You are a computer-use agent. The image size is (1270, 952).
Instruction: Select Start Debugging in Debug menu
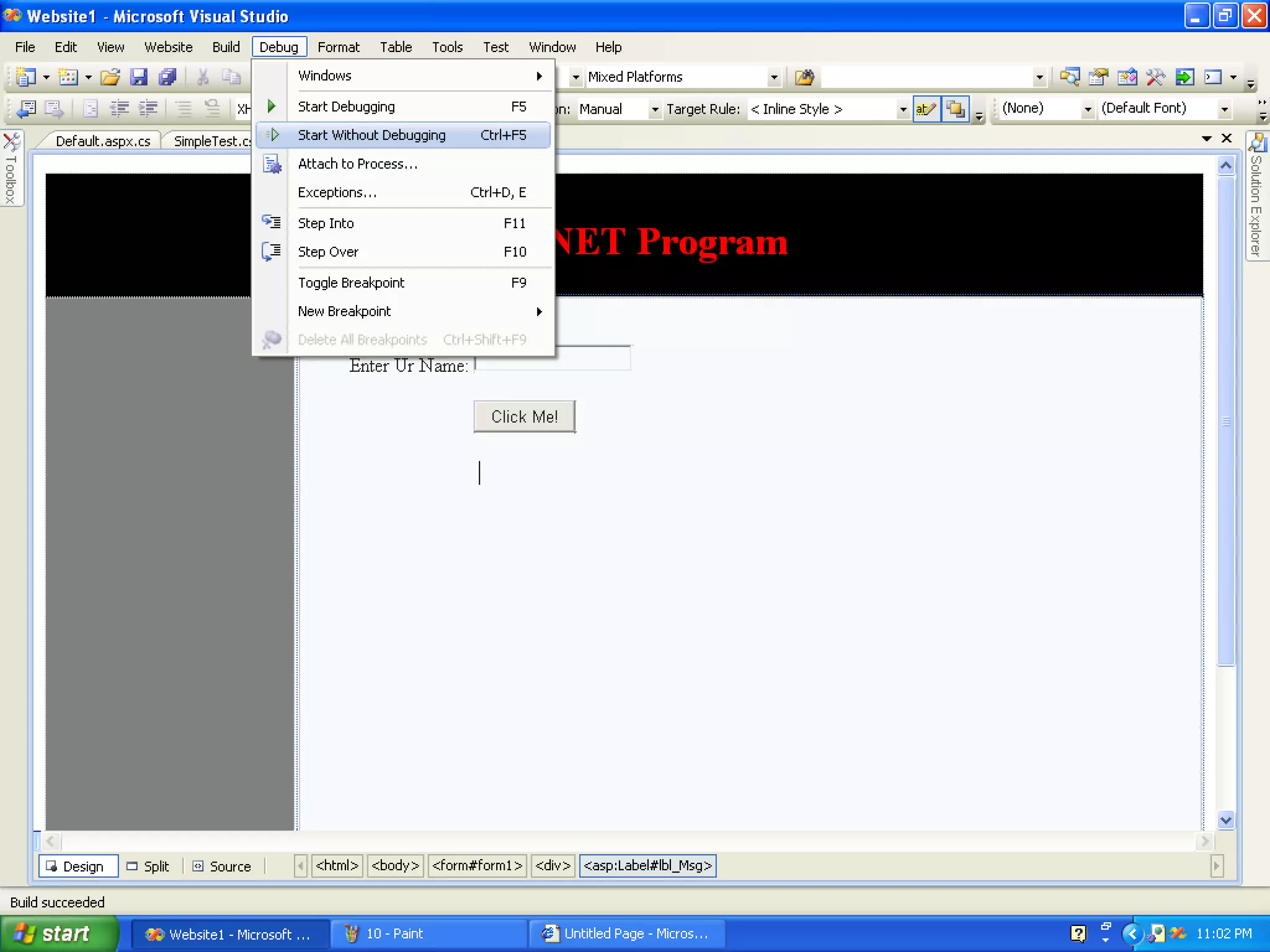click(x=404, y=107)
